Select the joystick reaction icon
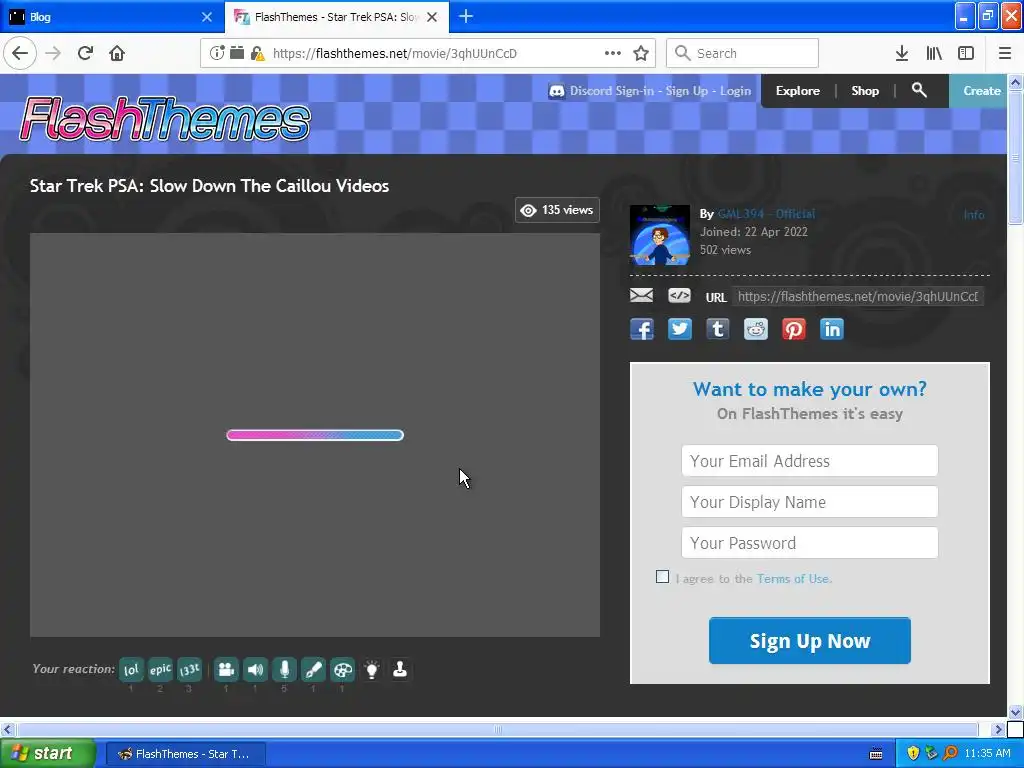 (400, 669)
